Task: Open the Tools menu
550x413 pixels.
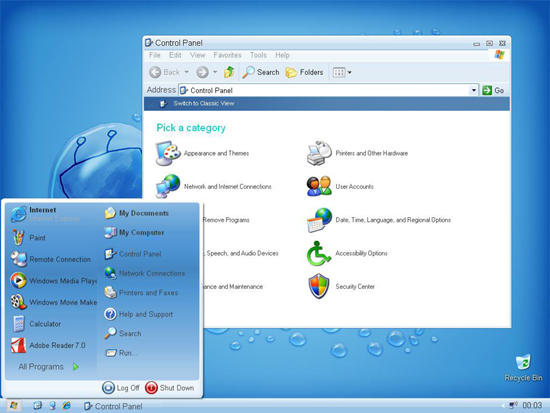Action: coord(258,55)
